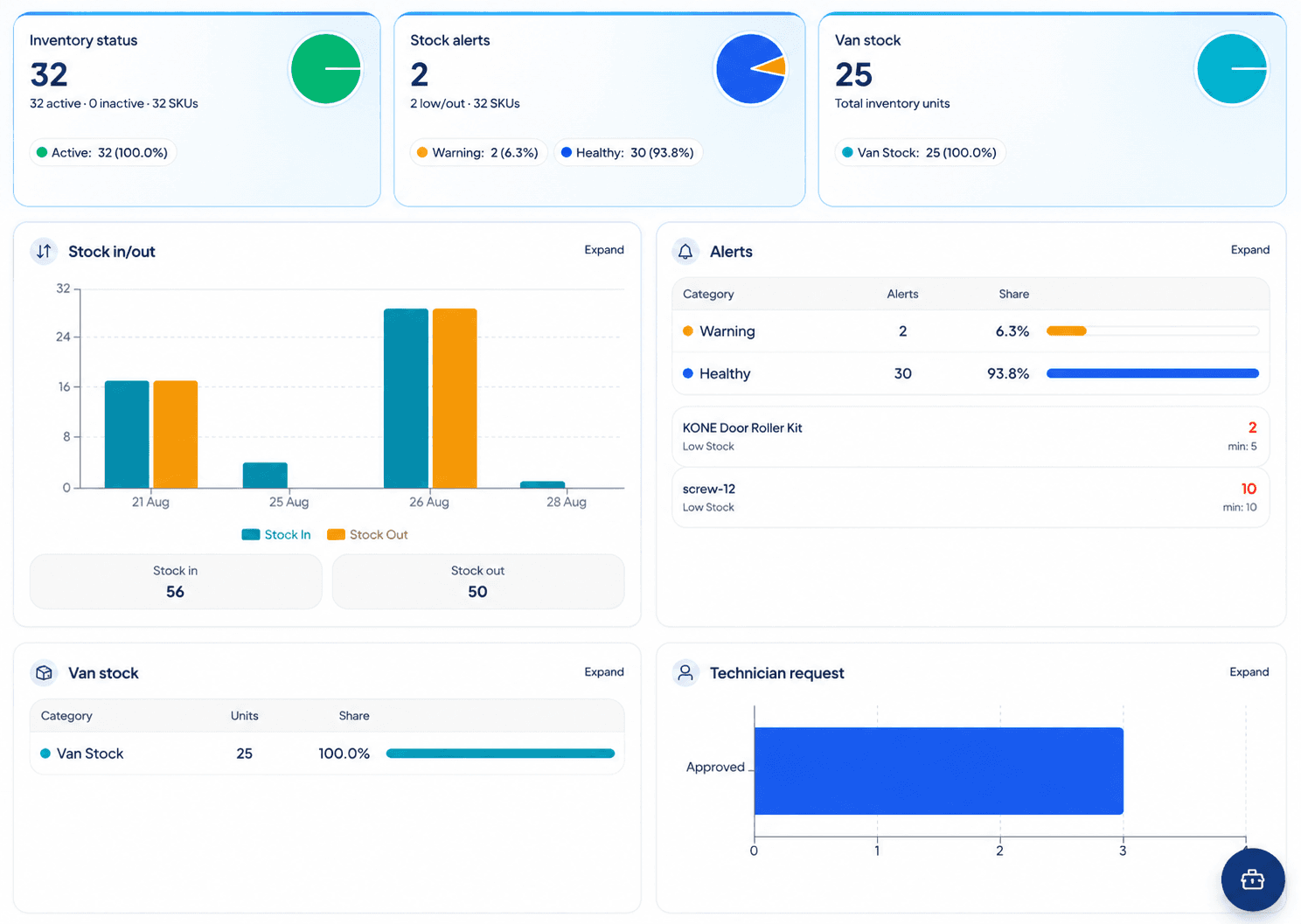Click the Inventory status green pie chart
Image resolution: width=1301 pixels, height=924 pixels.
[326, 68]
